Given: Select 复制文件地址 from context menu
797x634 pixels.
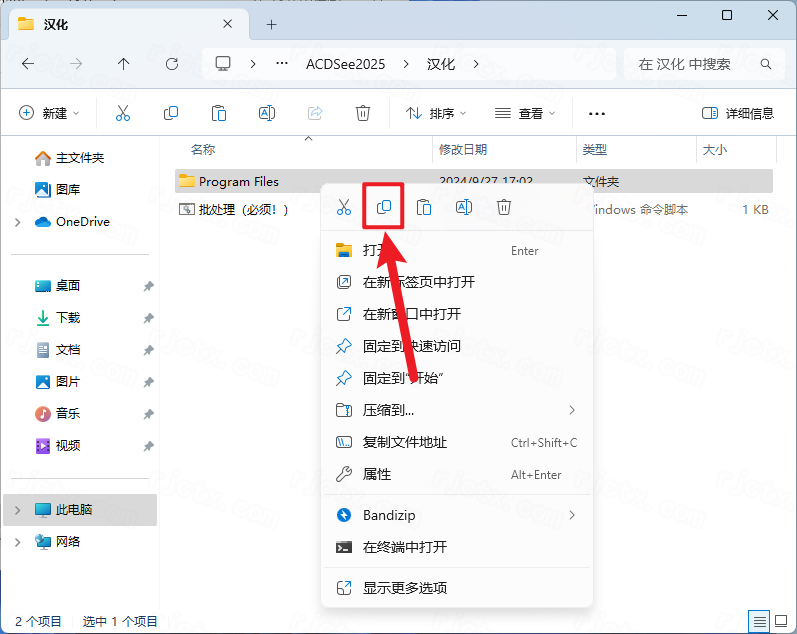Looking at the screenshot, I should pyautogui.click(x=405, y=442).
